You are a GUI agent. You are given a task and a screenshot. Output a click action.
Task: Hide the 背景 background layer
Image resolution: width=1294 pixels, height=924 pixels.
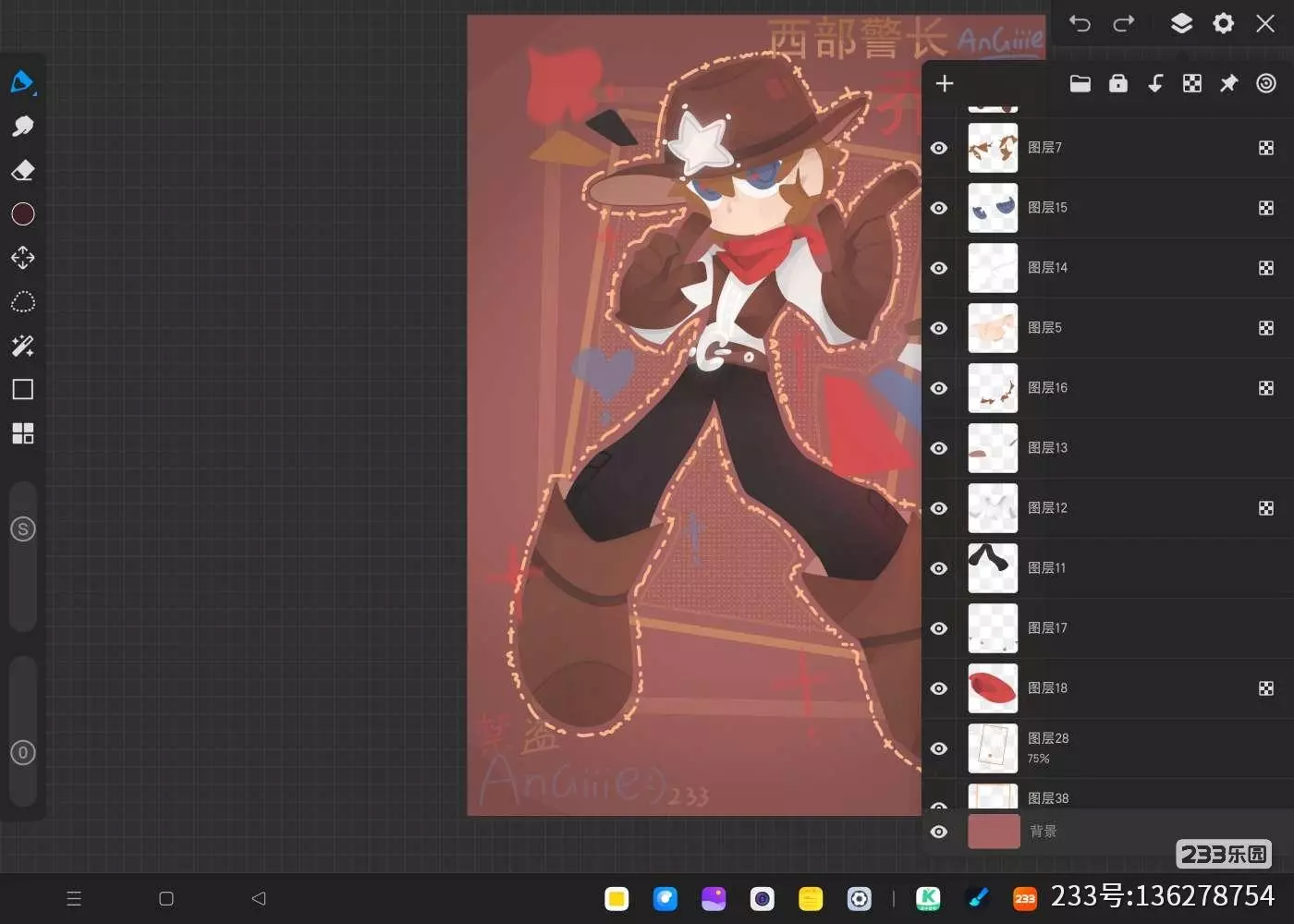(939, 832)
